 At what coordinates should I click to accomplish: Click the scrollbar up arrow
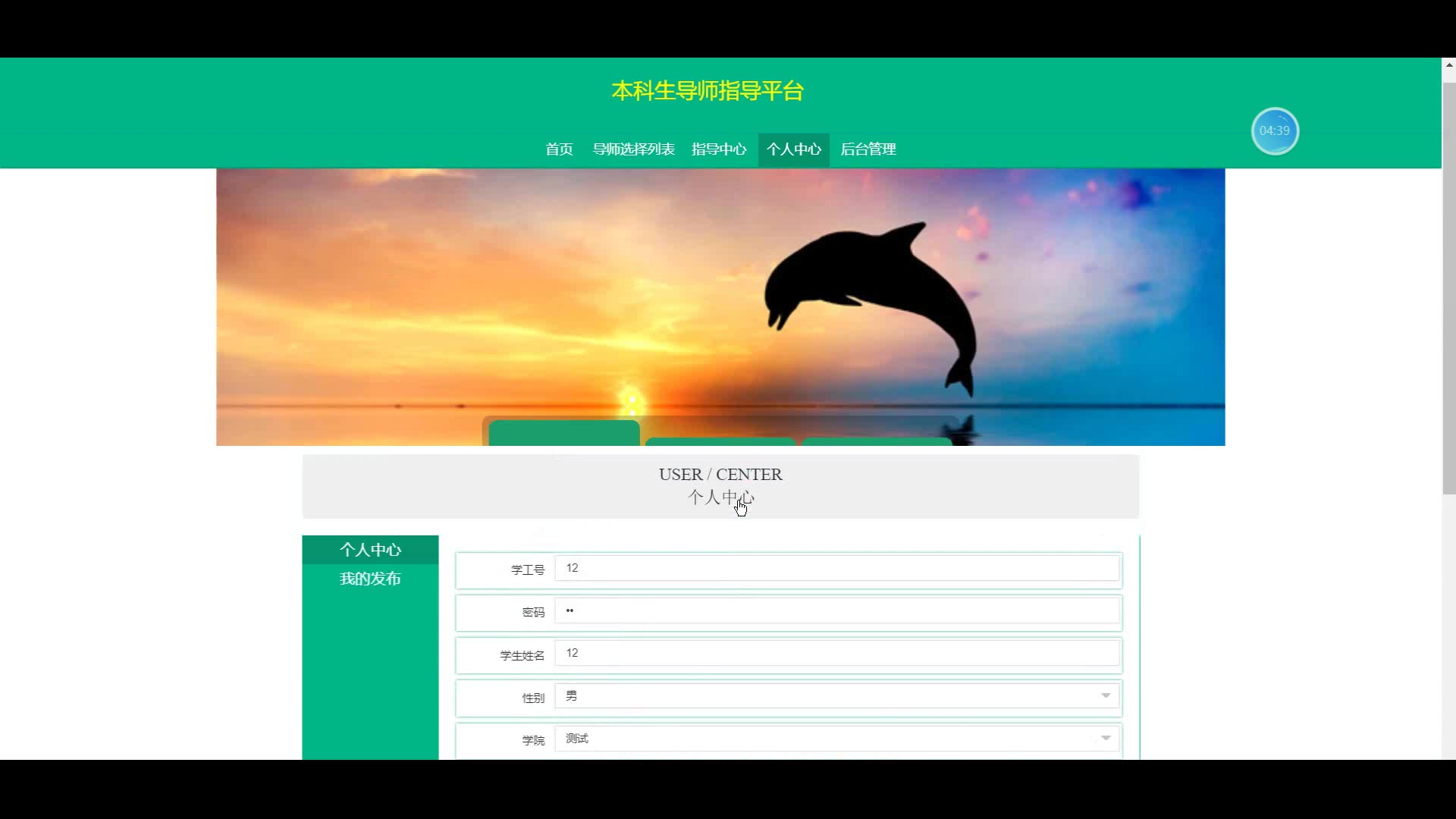(x=1448, y=66)
